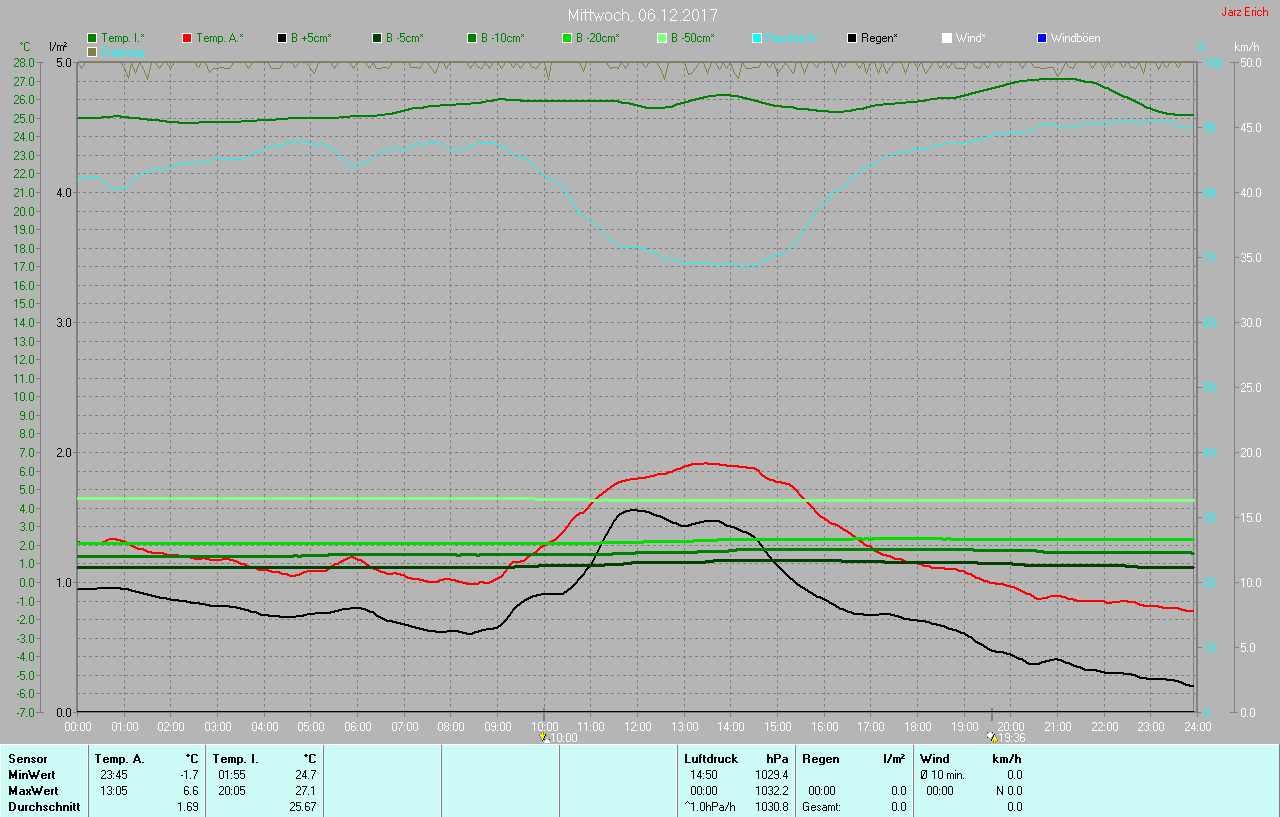The height and width of the screenshot is (817, 1280).
Task: Click the Temp. A.* legend label
Action: point(219,38)
